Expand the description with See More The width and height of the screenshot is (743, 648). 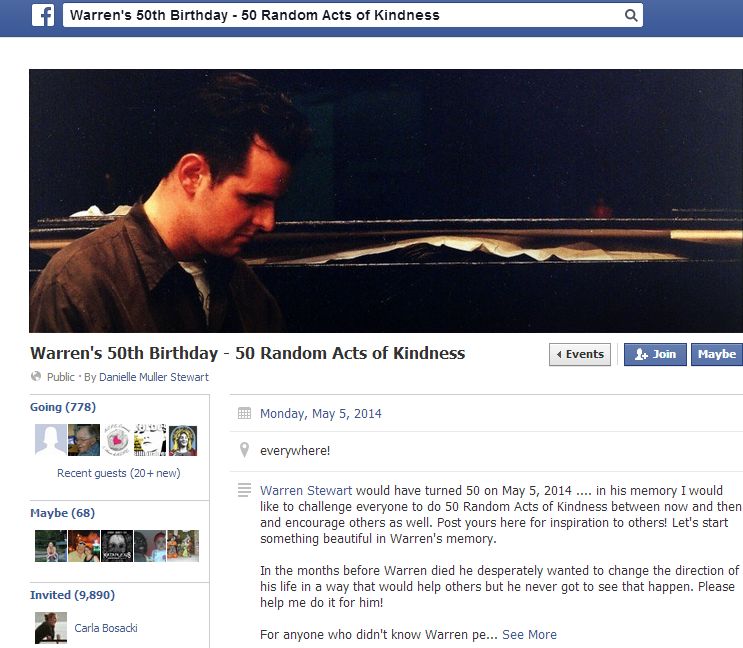pos(529,634)
